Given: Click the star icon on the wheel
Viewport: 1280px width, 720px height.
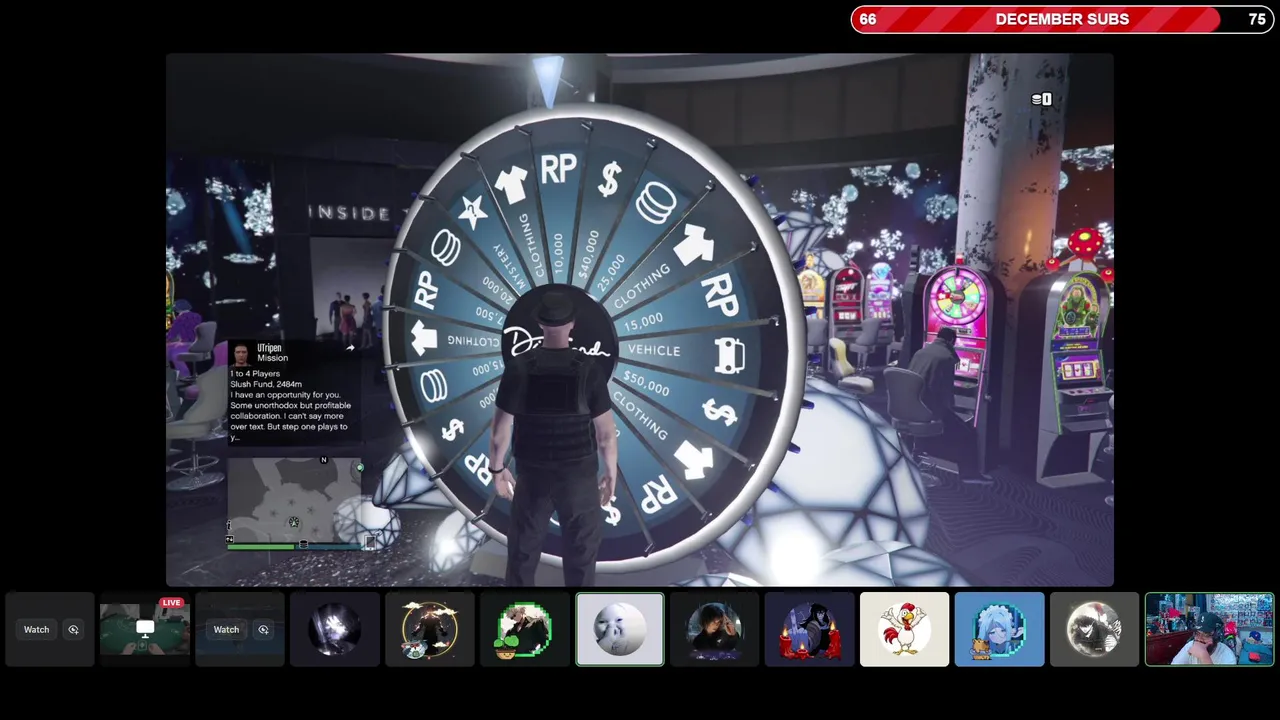Looking at the screenshot, I should pos(472,211).
